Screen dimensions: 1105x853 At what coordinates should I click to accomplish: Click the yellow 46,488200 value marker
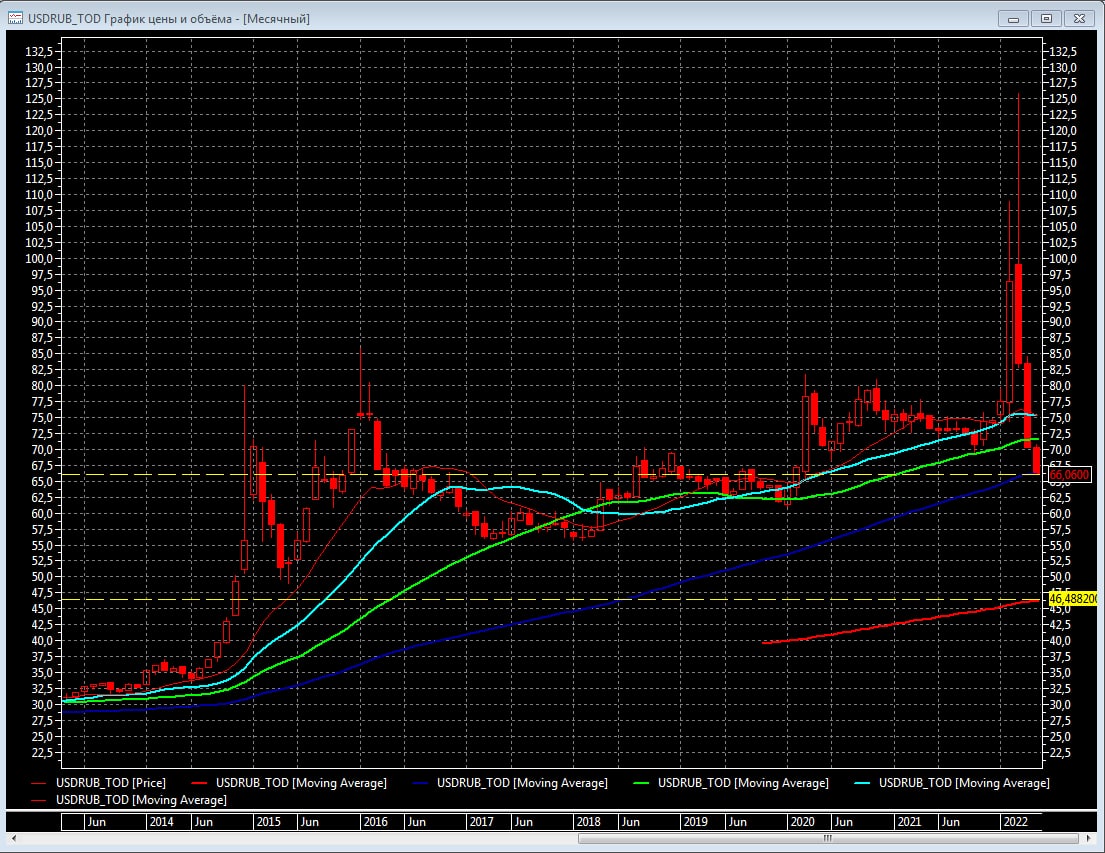1073,598
